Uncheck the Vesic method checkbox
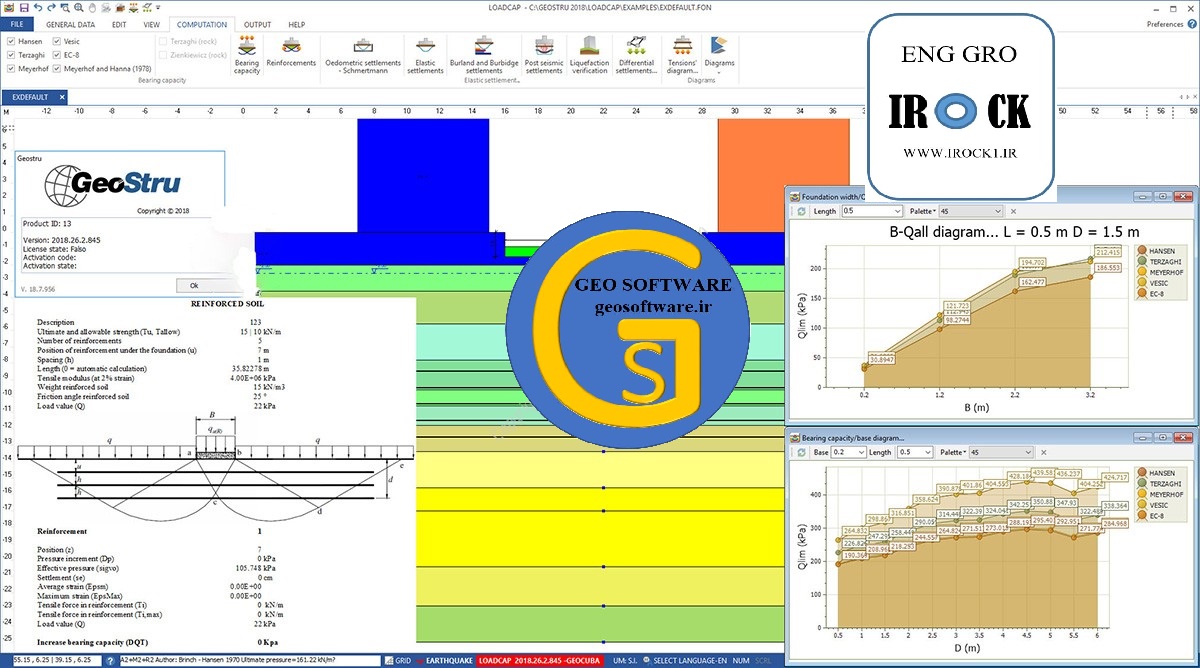This screenshot has height=668, width=1200. 57,41
